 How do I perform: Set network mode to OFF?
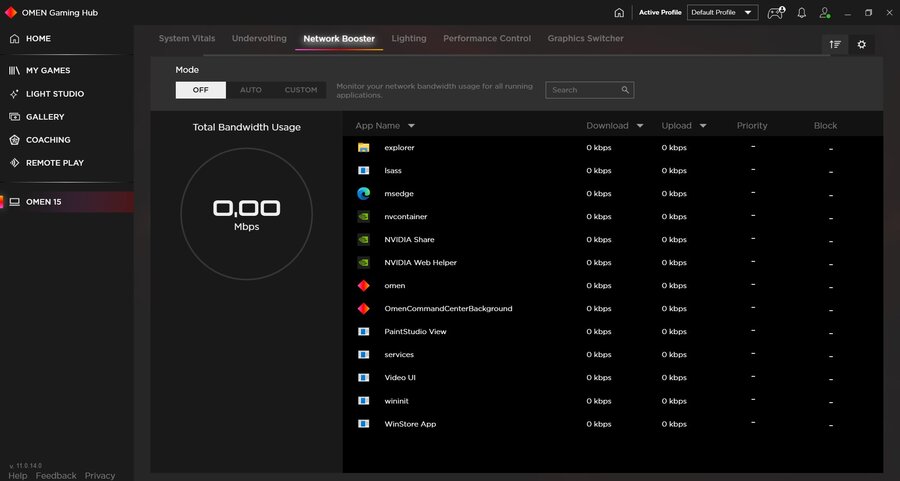coord(201,90)
